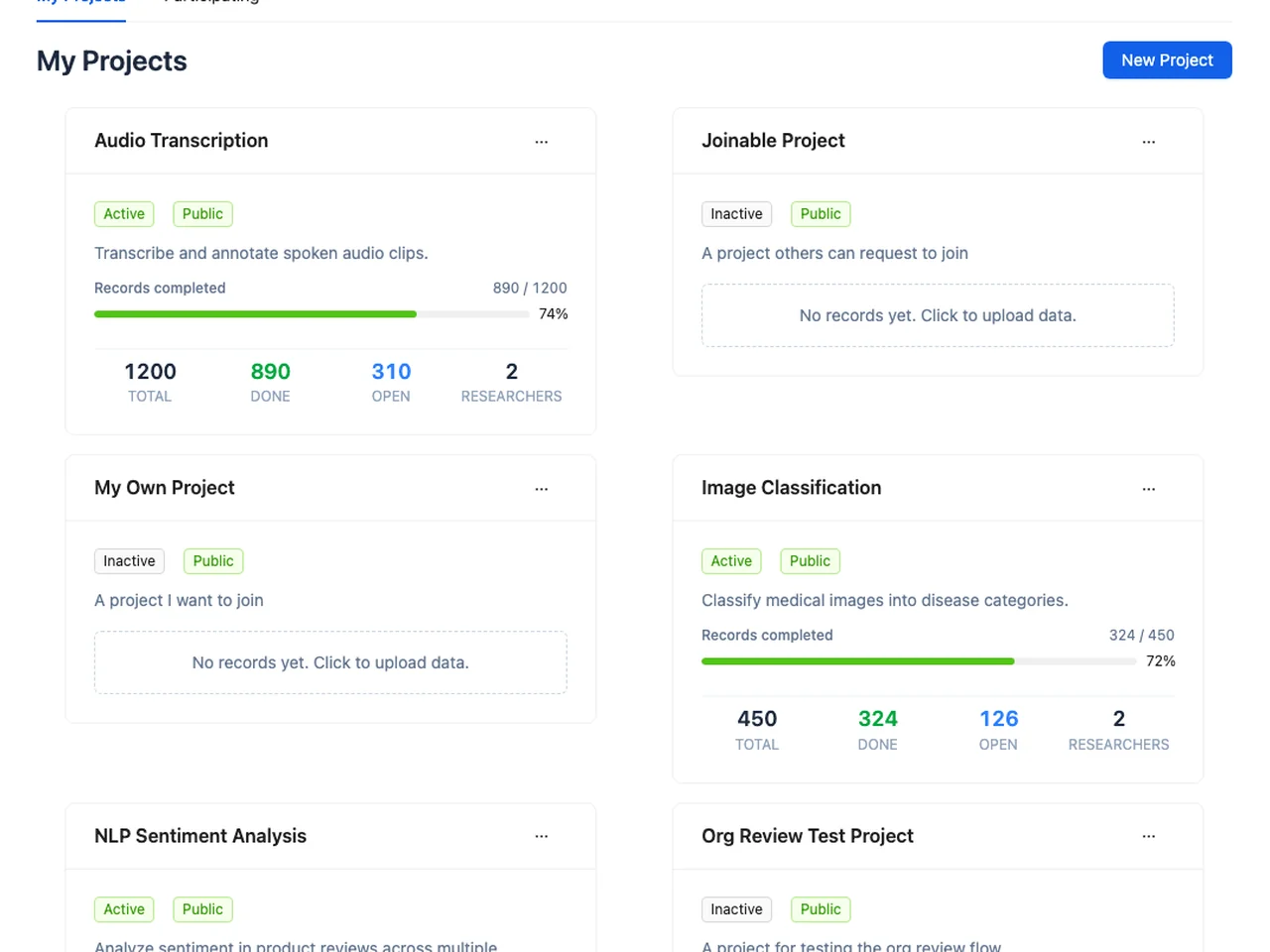Click the Inactive tag on Org Review Test Project

[x=736, y=909]
